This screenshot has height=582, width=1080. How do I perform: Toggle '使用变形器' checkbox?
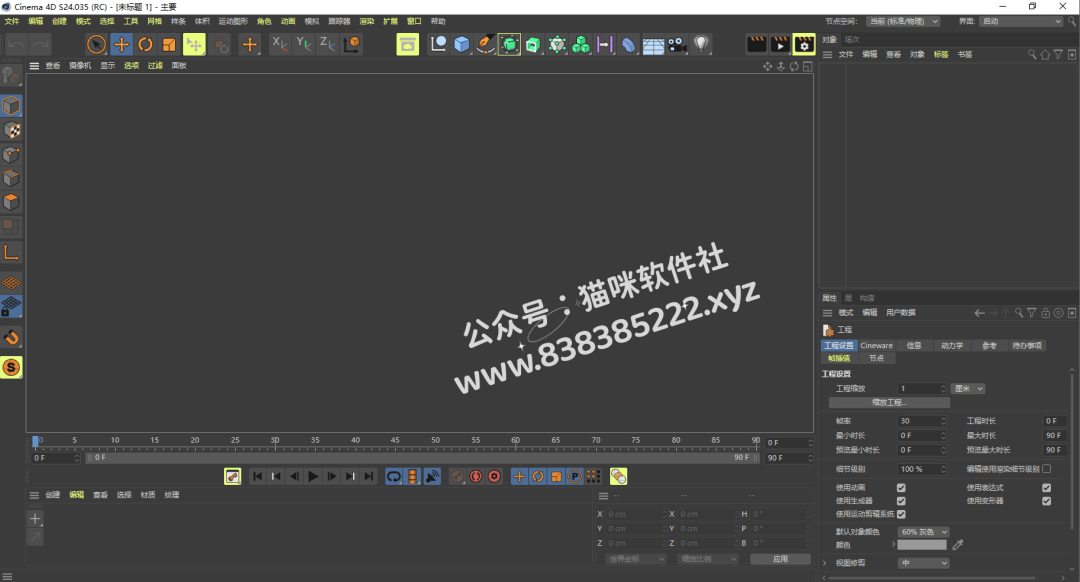(1046, 501)
